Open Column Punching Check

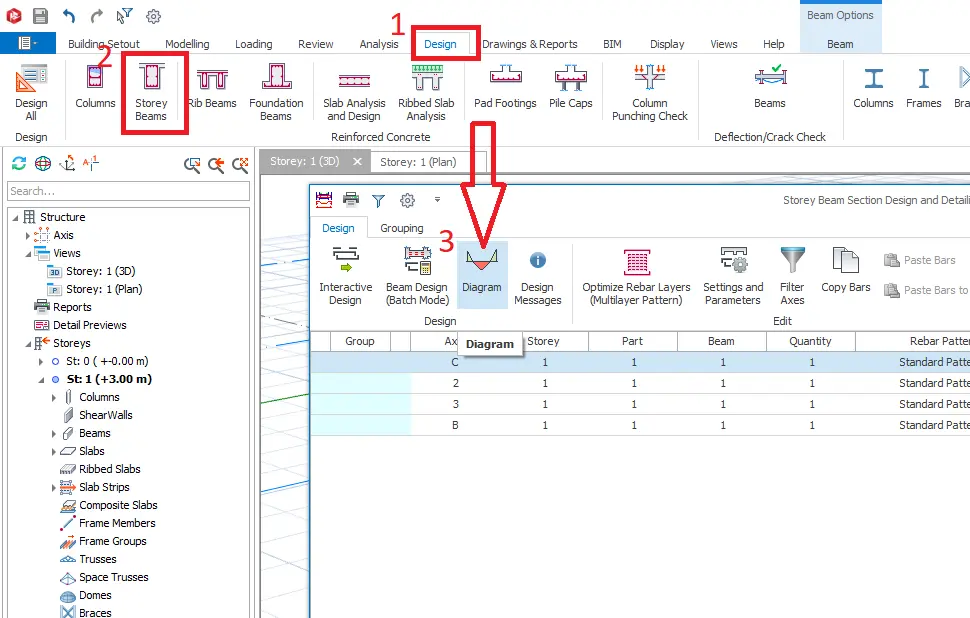[650, 93]
